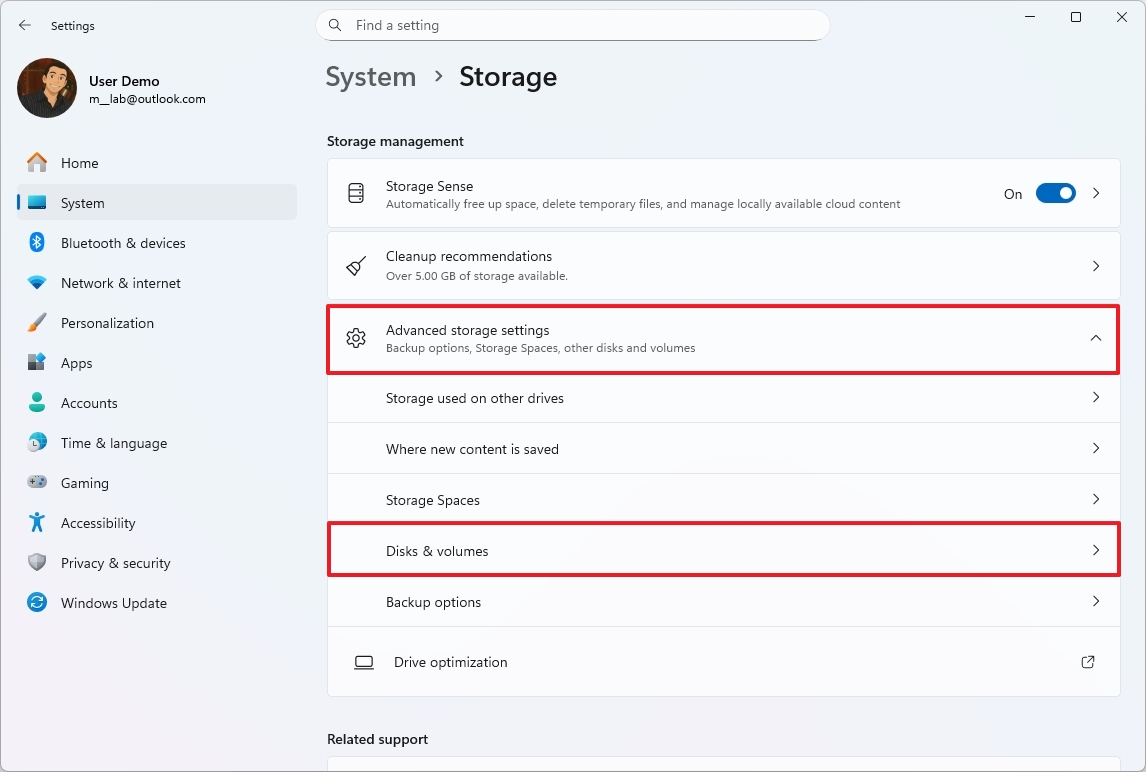Click the Windows Update icon

point(36,603)
